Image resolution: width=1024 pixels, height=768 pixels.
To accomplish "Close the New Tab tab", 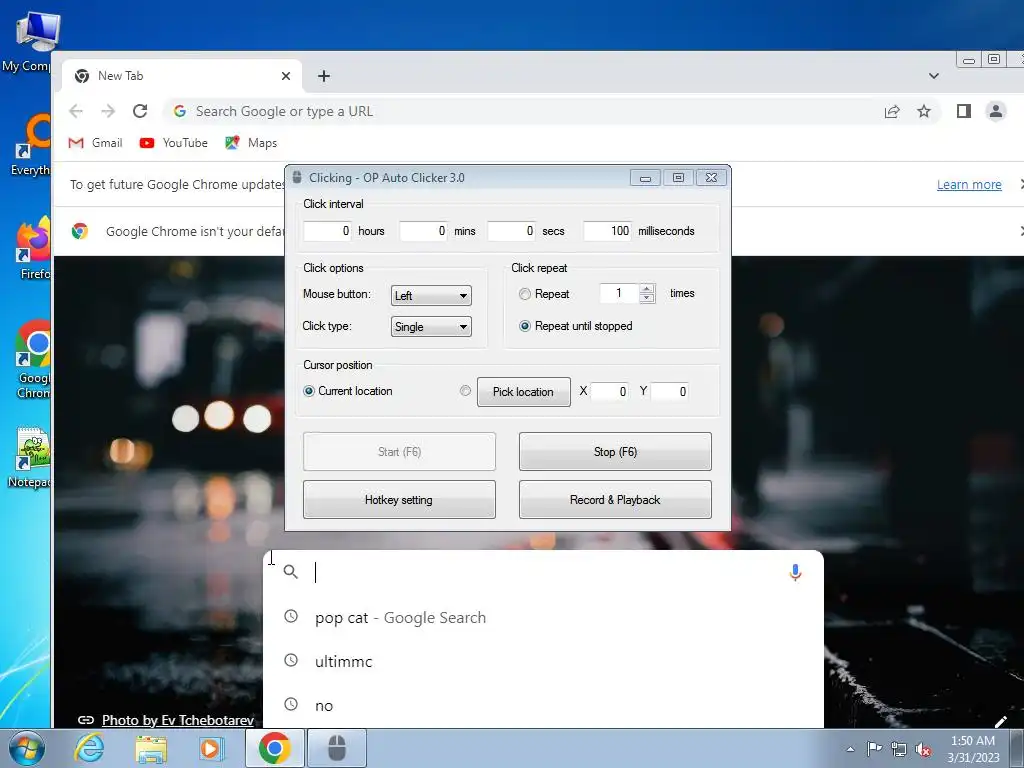I will point(286,76).
